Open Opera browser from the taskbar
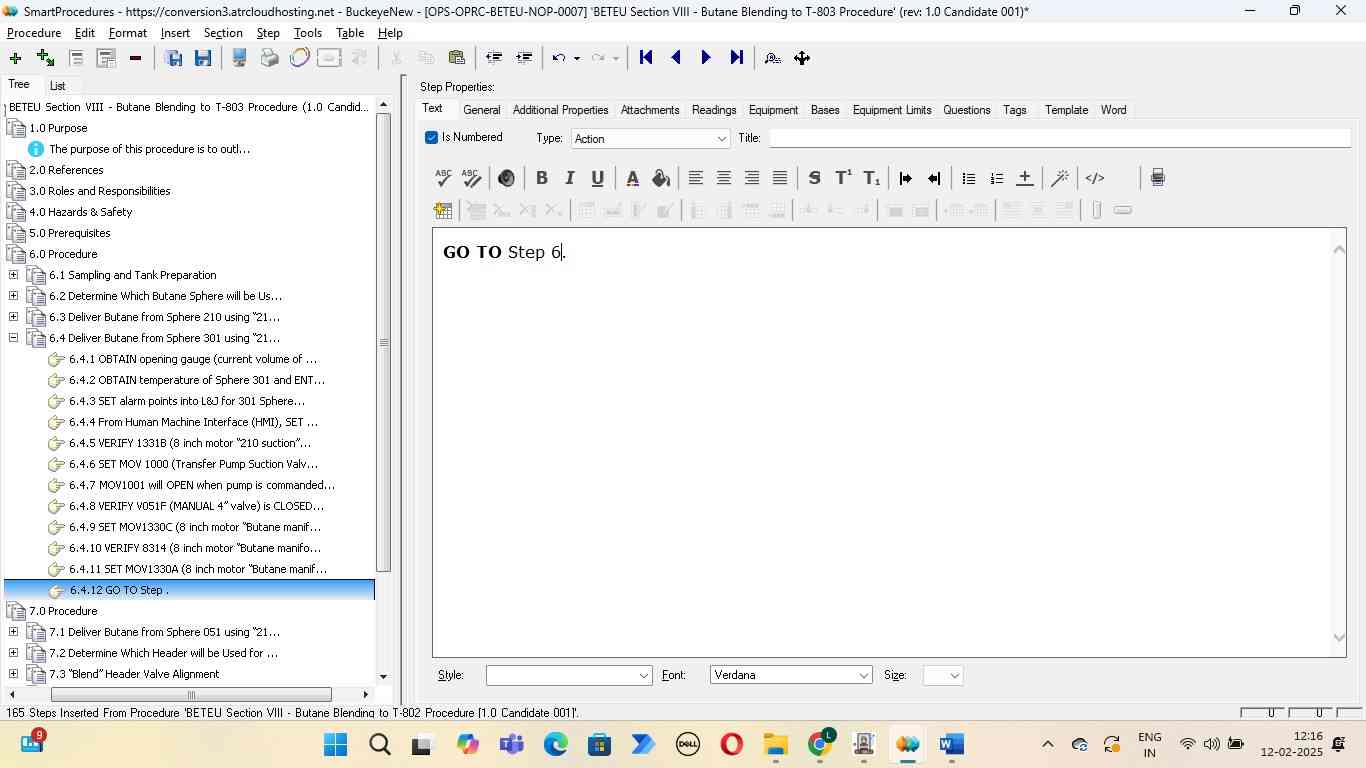Image resolution: width=1366 pixels, height=768 pixels. [732, 744]
